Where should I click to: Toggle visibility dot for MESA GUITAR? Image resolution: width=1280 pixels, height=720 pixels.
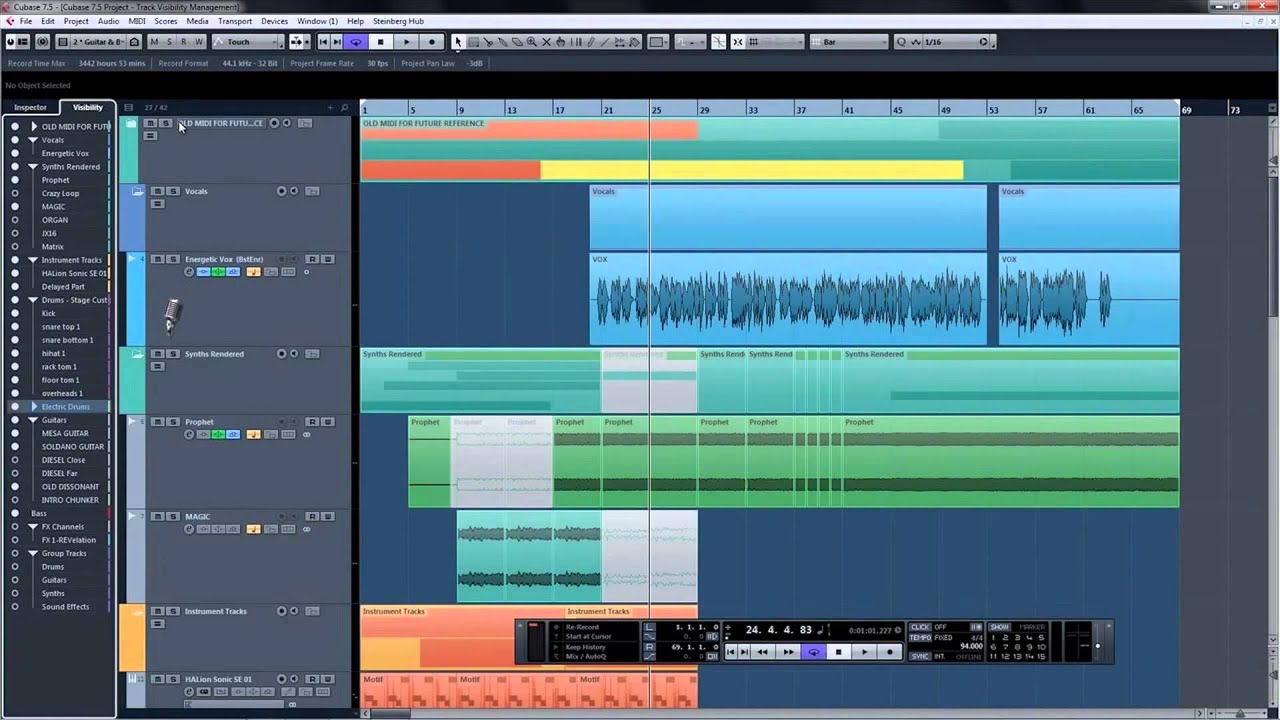tap(15, 433)
